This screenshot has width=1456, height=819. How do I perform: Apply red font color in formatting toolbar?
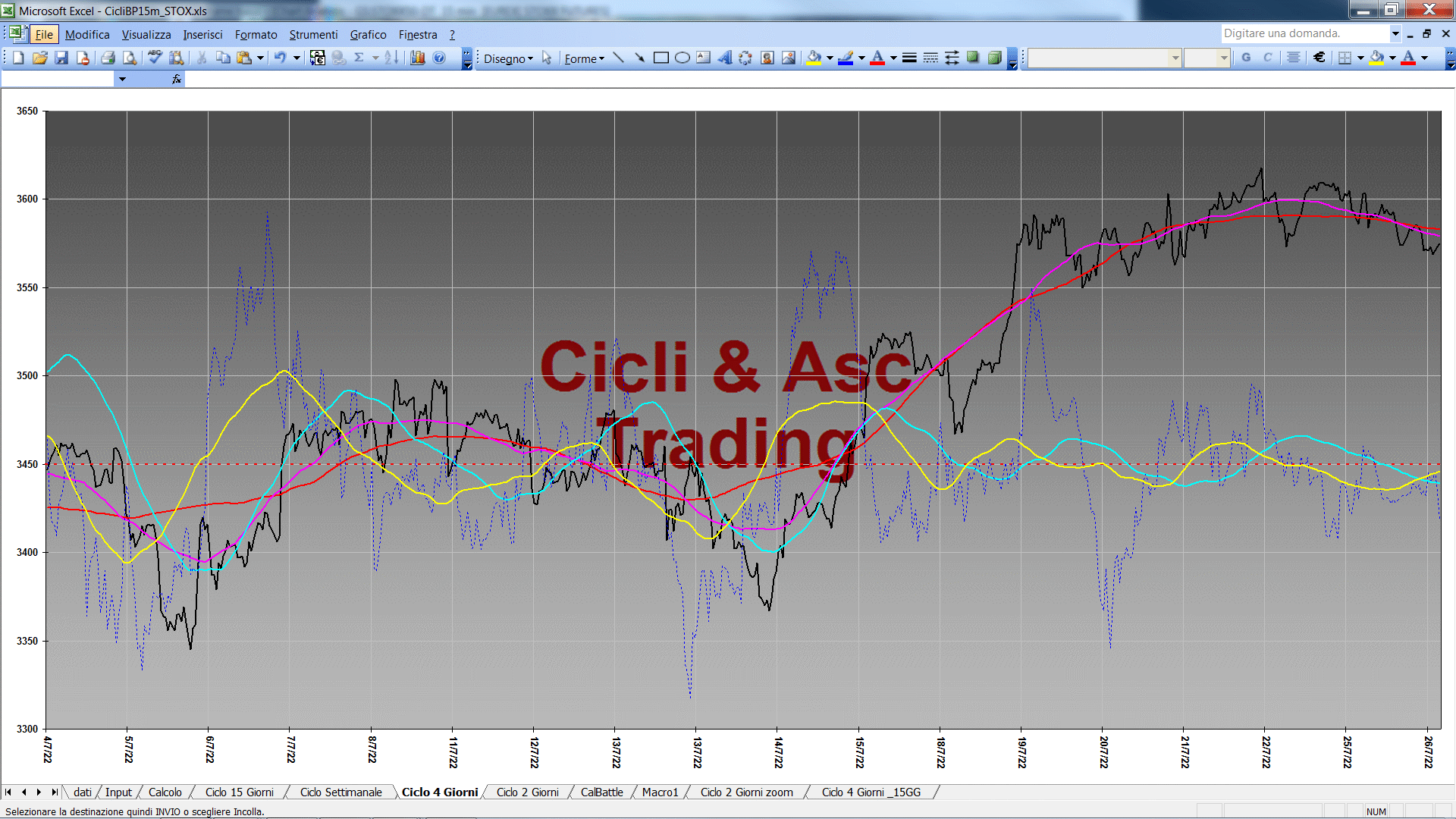coord(1408,58)
